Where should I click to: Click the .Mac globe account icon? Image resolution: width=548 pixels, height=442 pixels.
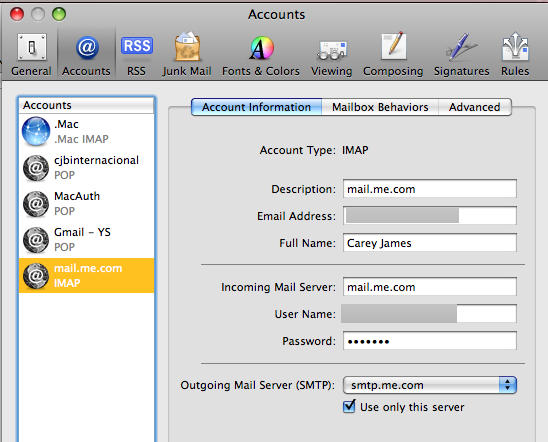tap(36, 131)
